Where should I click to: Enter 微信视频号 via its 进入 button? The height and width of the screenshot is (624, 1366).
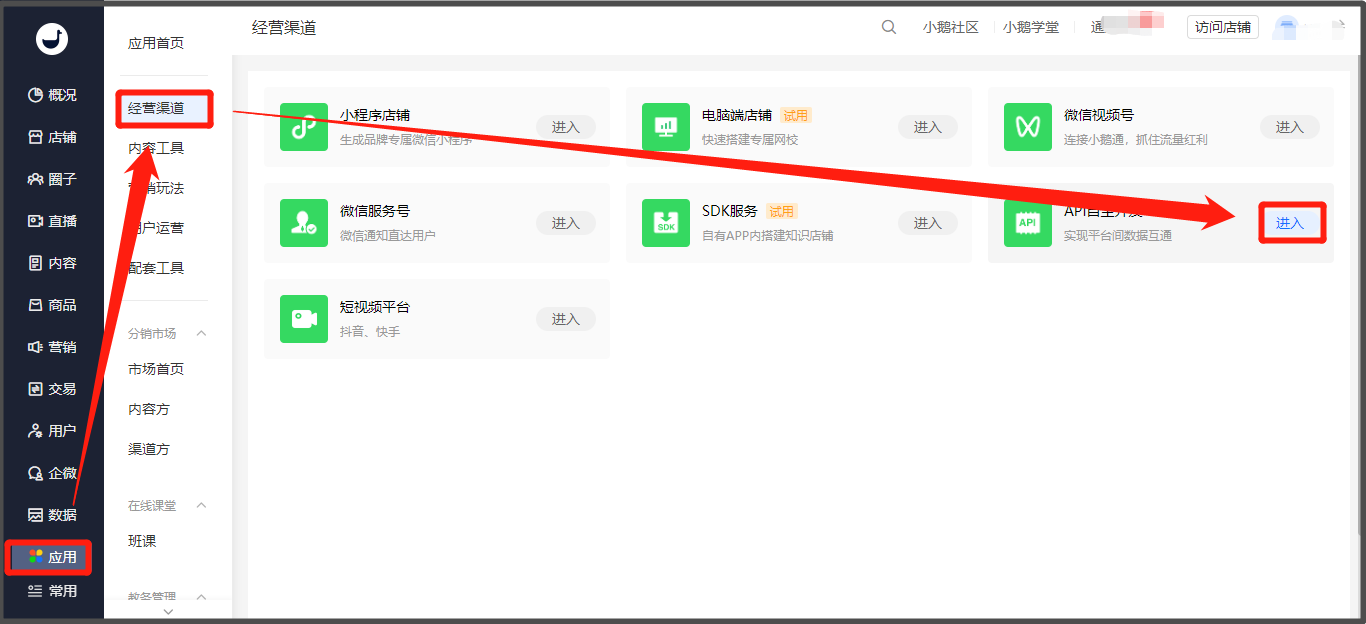1290,127
